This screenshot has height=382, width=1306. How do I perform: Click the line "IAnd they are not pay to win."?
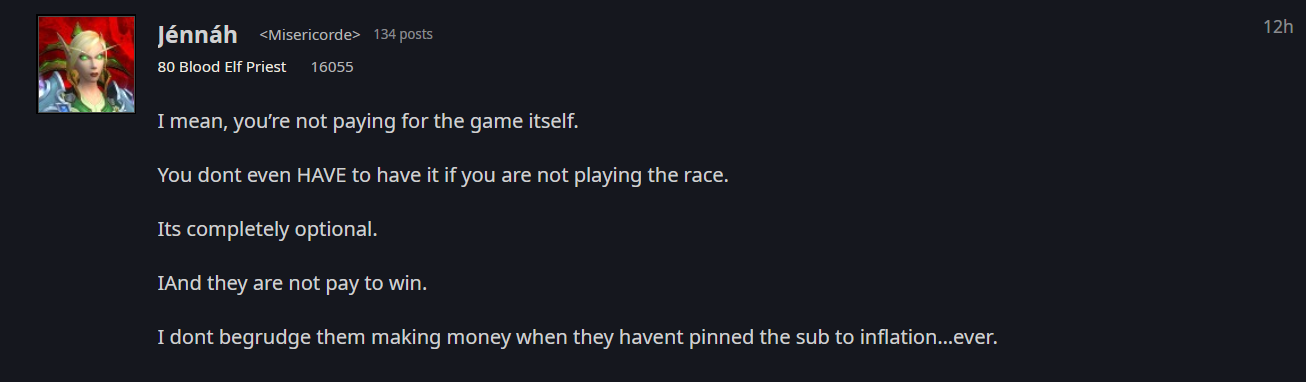[x=292, y=284]
